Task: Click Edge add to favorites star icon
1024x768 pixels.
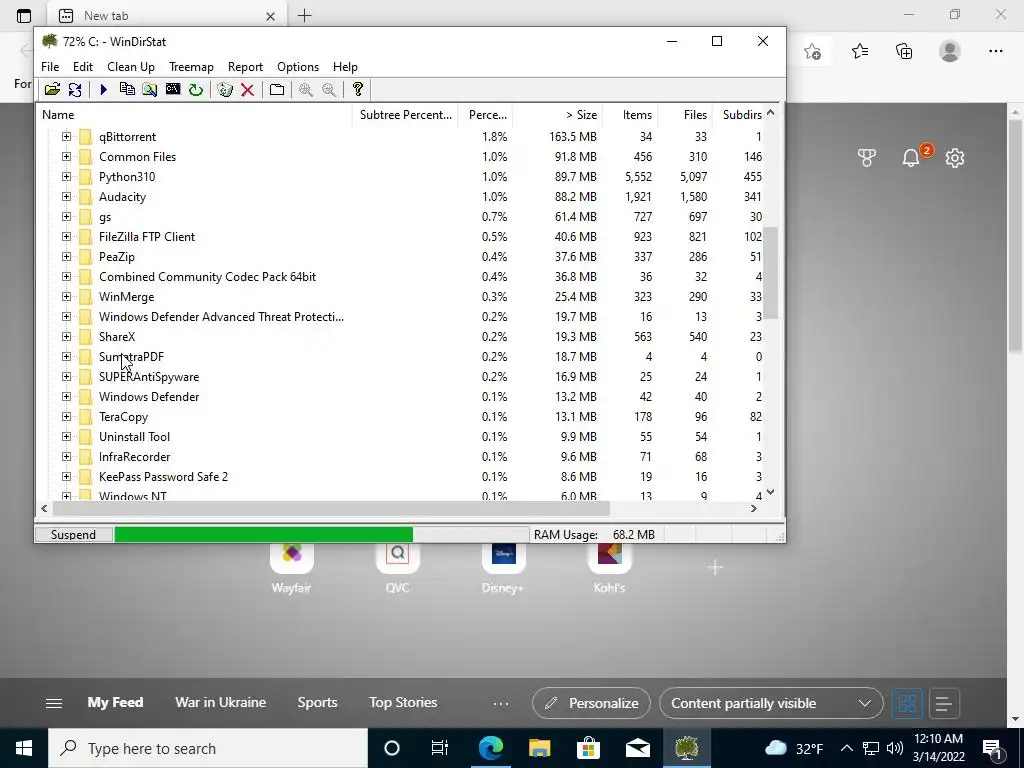Action: (x=812, y=51)
